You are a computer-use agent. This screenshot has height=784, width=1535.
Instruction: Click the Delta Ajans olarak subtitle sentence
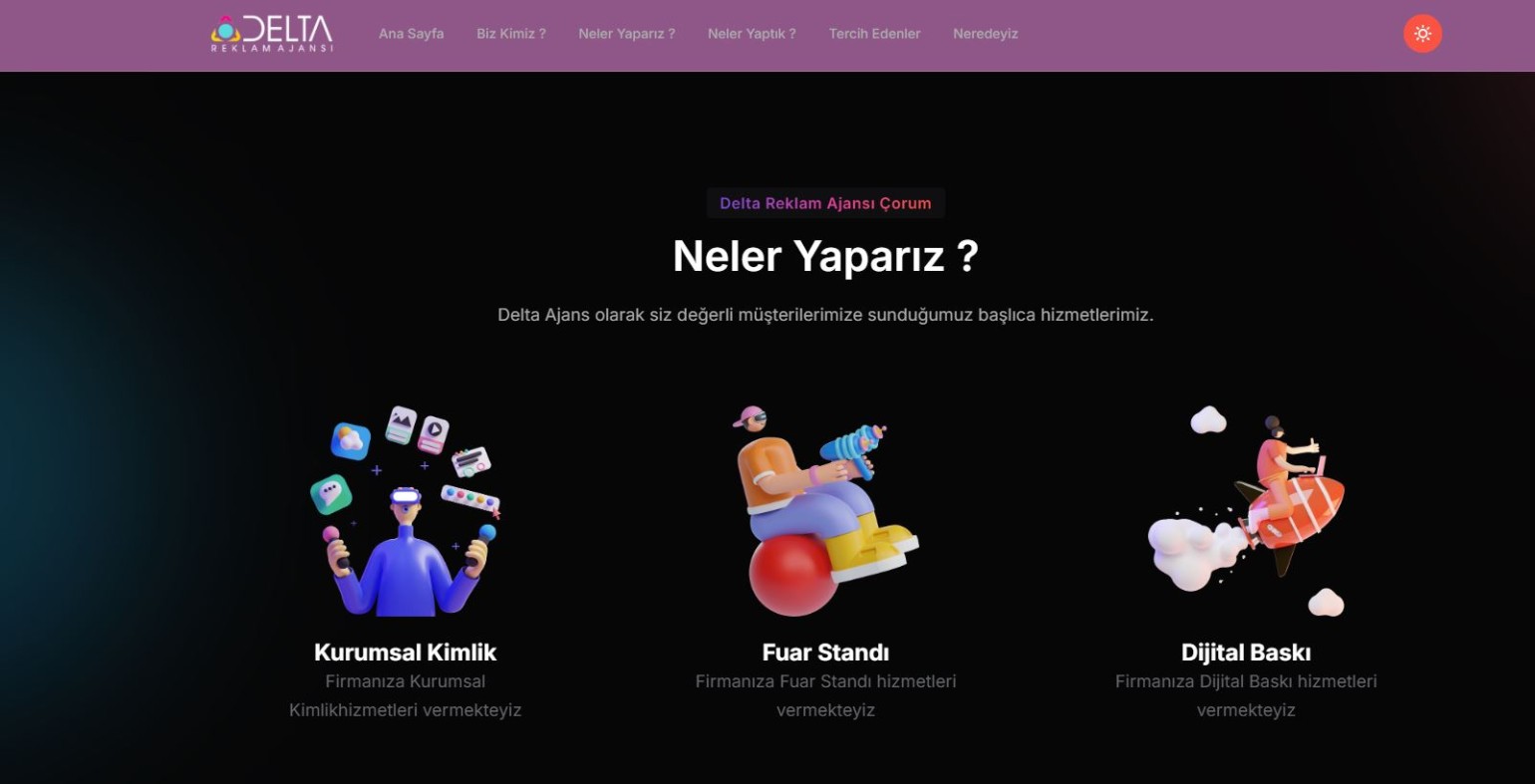pyautogui.click(x=825, y=315)
